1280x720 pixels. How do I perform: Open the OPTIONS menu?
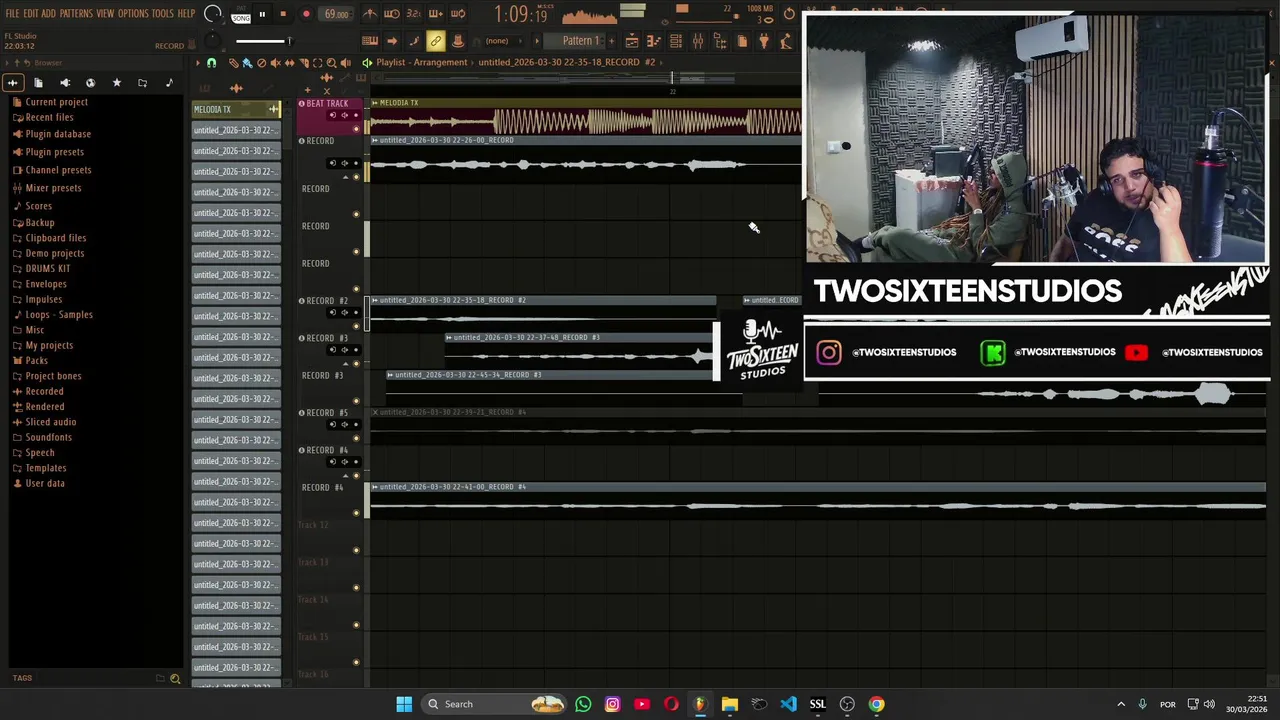tap(133, 14)
